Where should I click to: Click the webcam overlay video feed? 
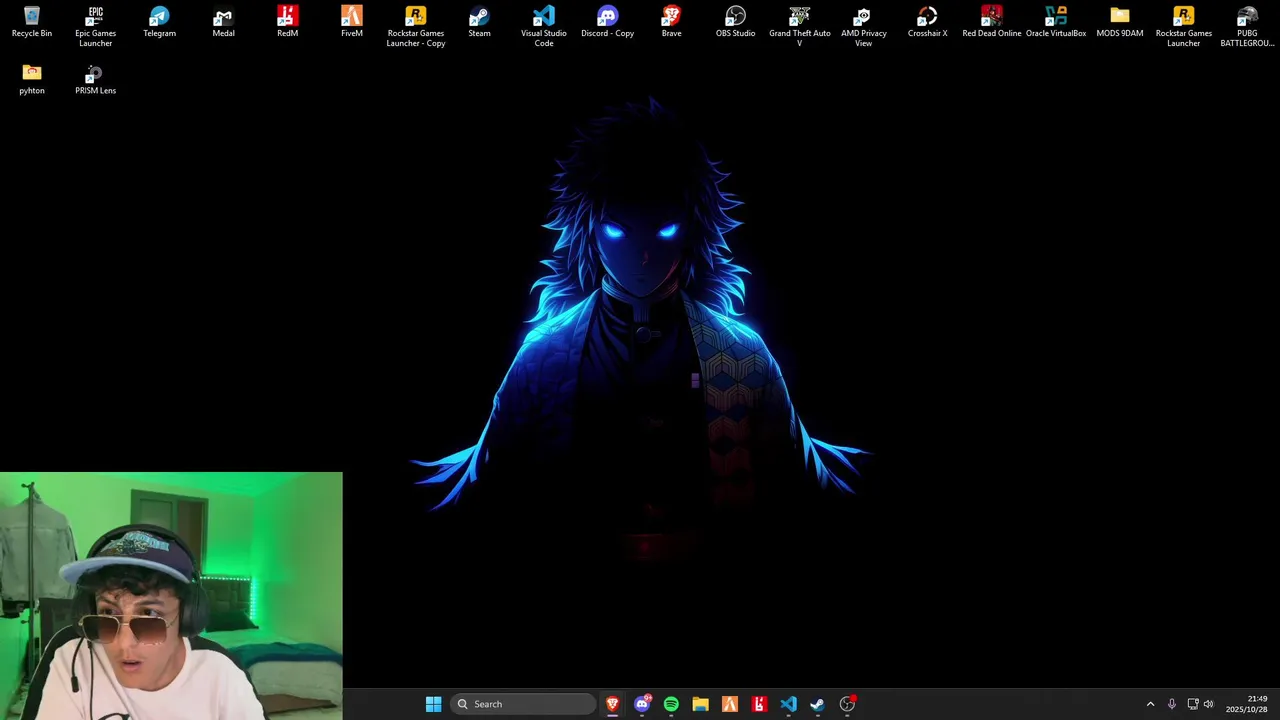click(x=171, y=596)
